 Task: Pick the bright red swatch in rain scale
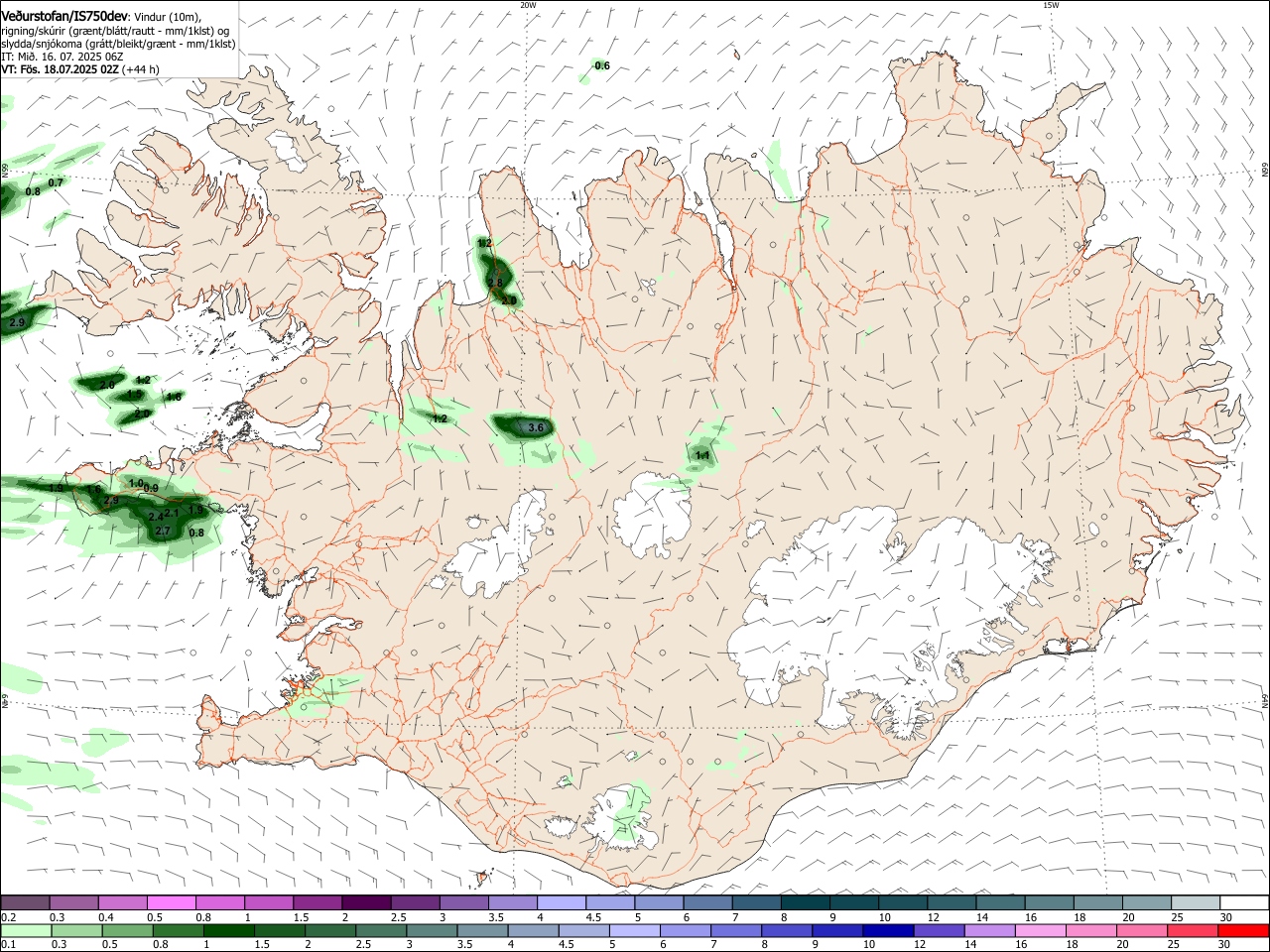1244,930
